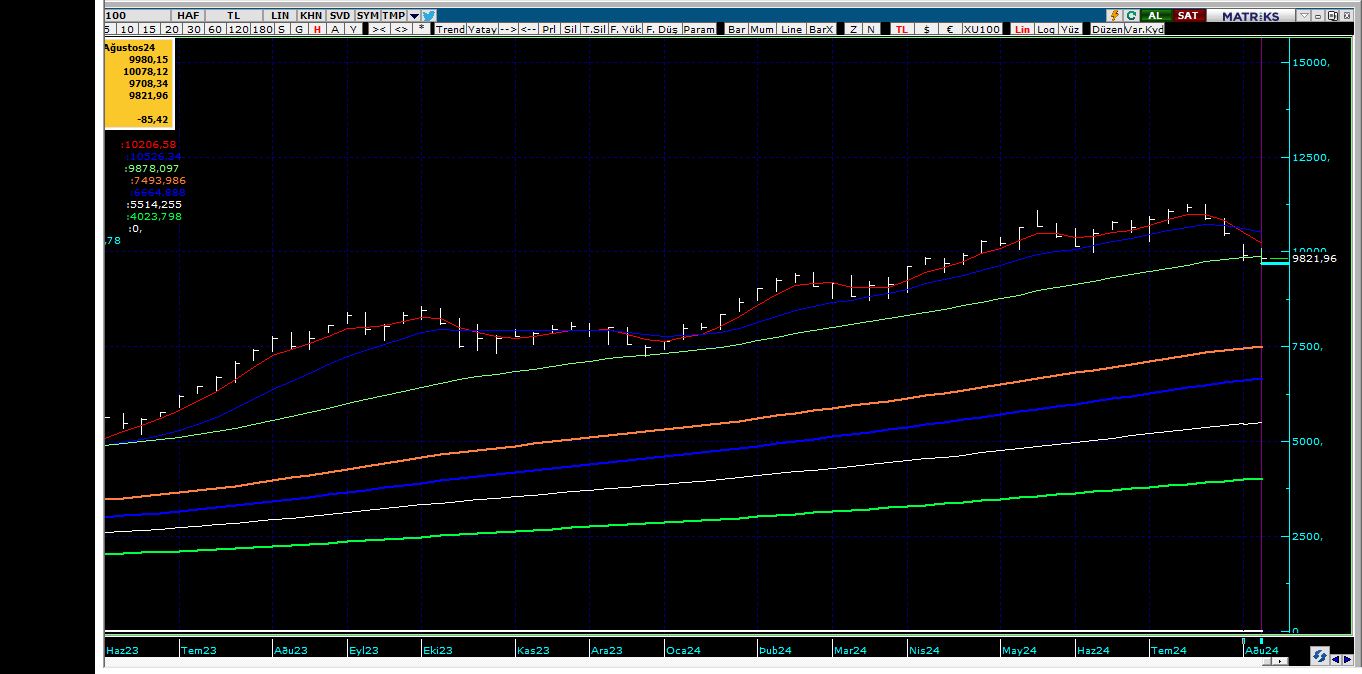Click the Var.Kyd button
The height and width of the screenshot is (674, 1362).
pyautogui.click(x=1144, y=30)
